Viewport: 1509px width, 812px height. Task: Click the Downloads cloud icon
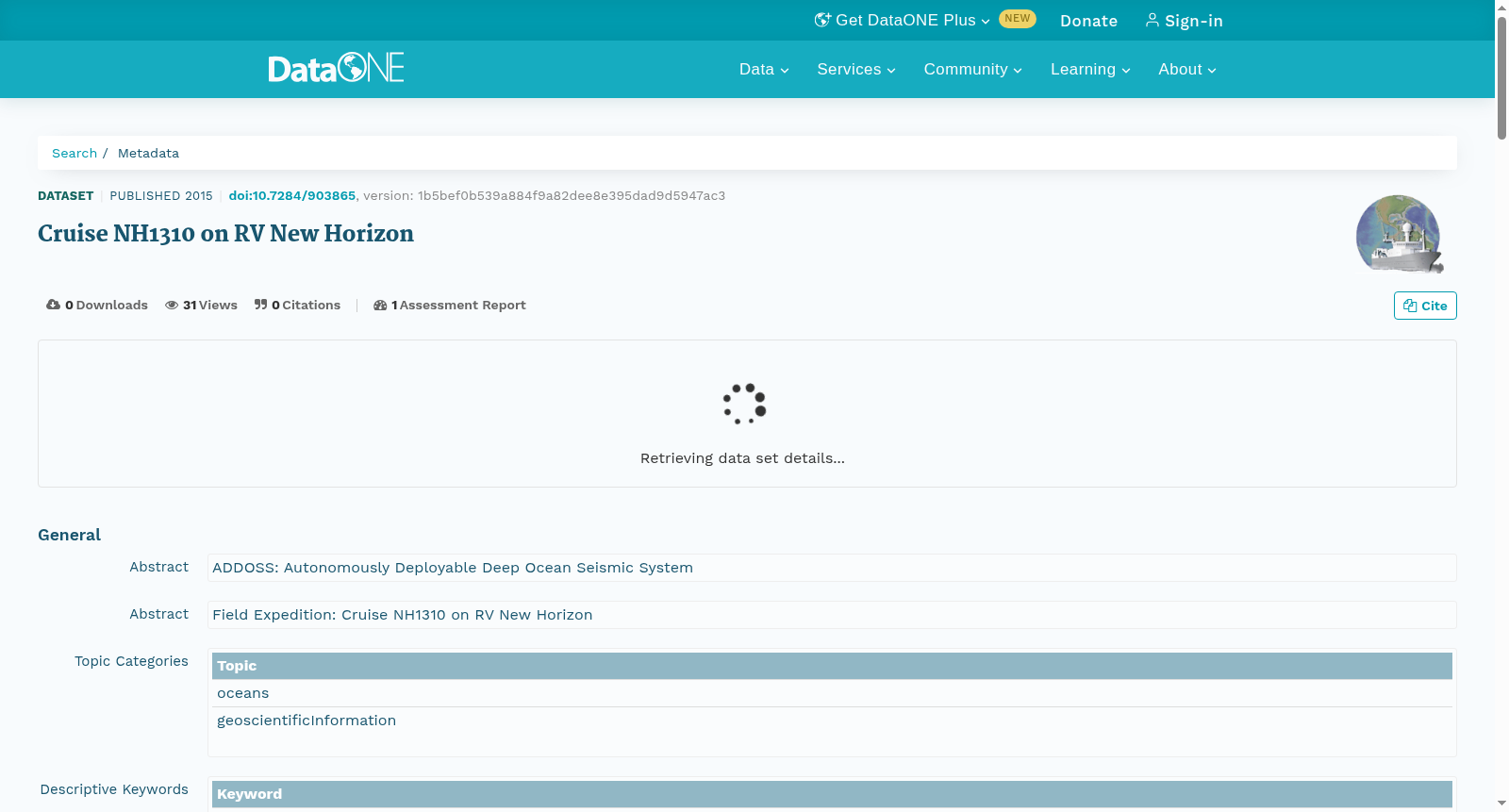[53, 305]
